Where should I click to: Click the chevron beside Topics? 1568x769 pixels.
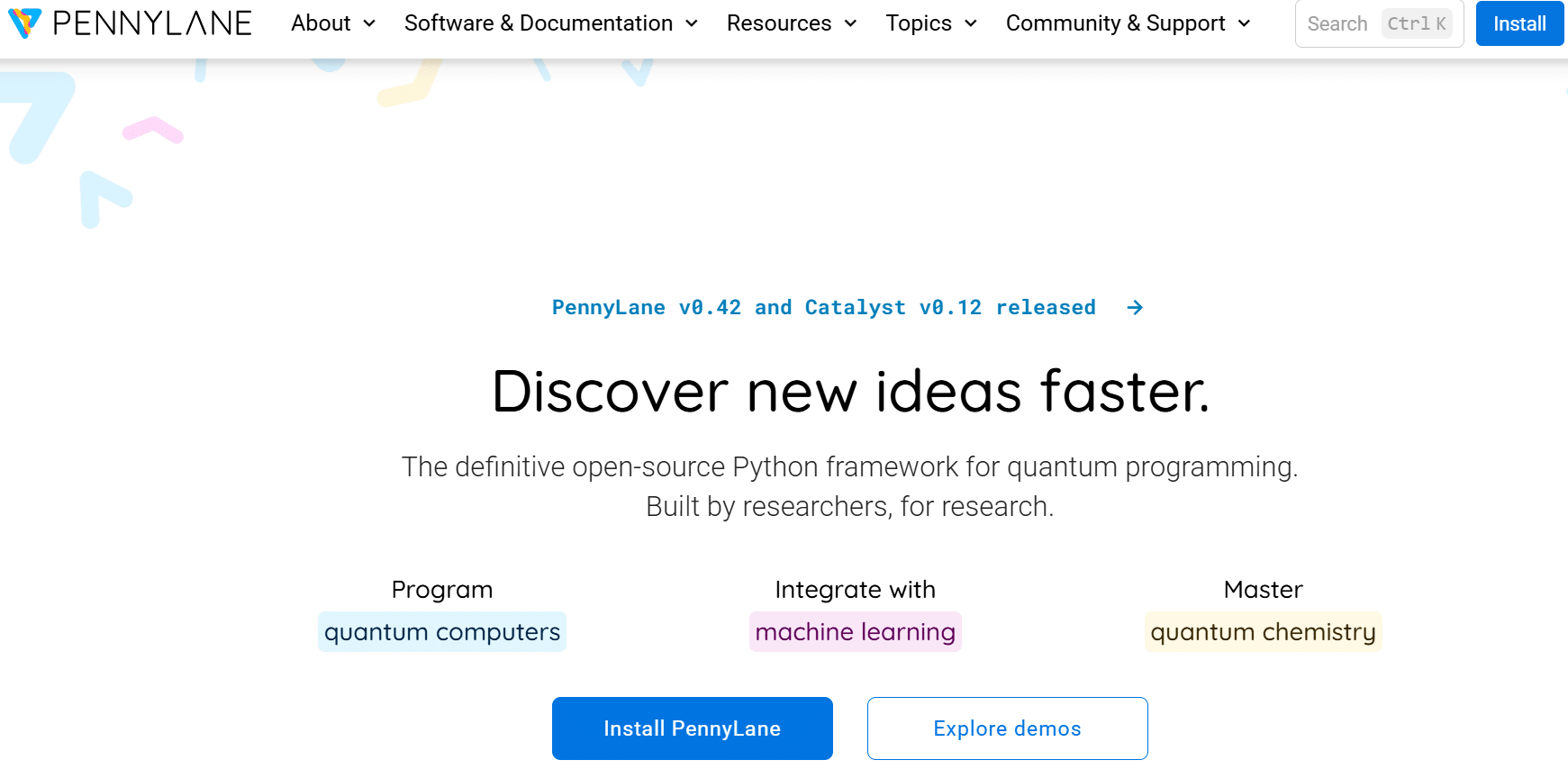(971, 24)
